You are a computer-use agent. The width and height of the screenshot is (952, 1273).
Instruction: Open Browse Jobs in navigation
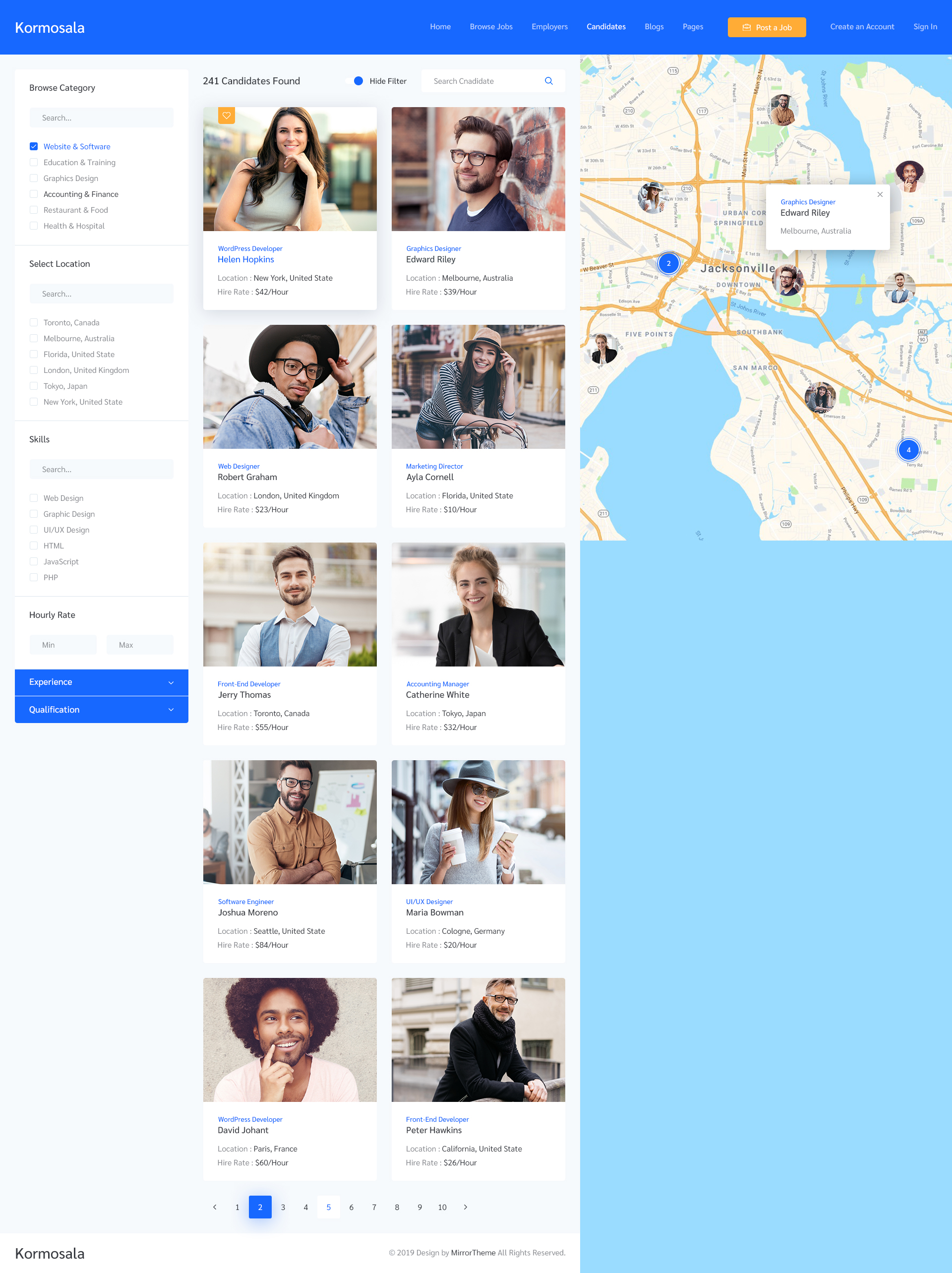coord(490,27)
